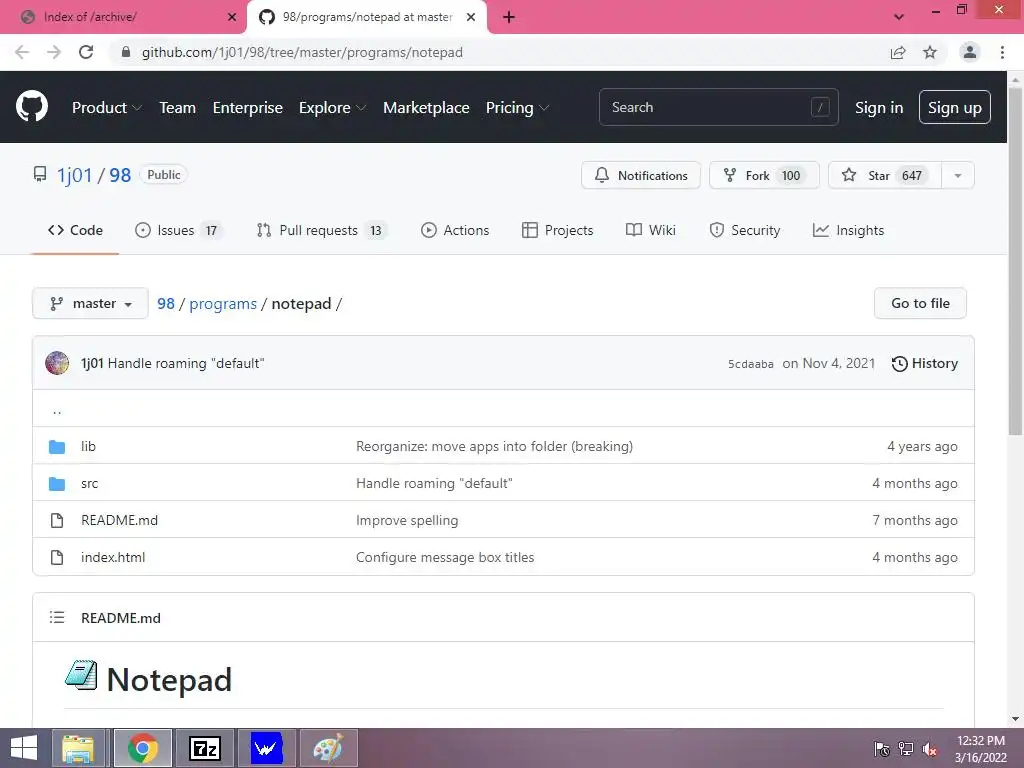This screenshot has width=1024, height=768.
Task: Click the lib folder icon
Action: (57, 447)
